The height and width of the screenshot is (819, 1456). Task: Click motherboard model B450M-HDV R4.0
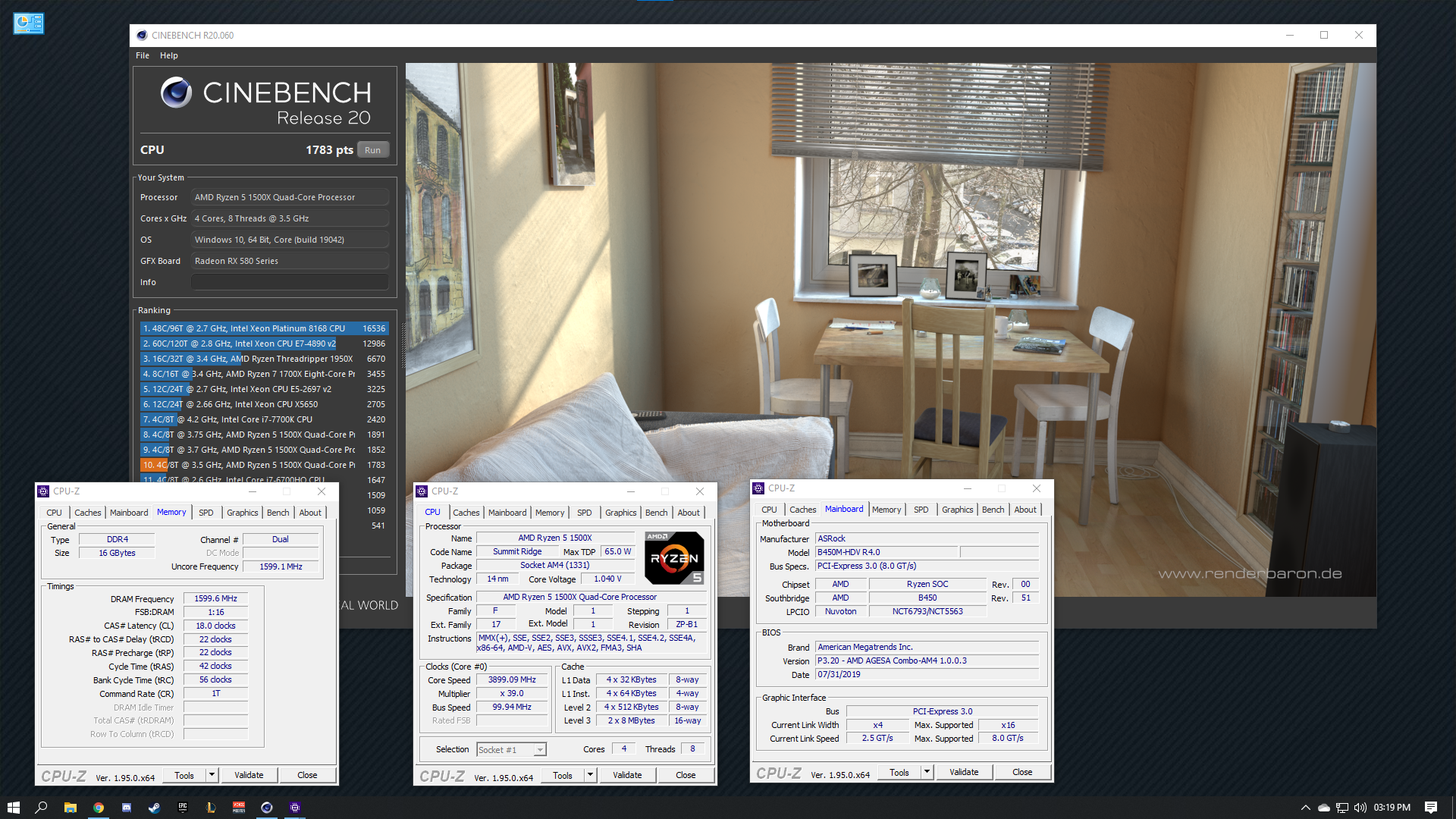click(887, 552)
